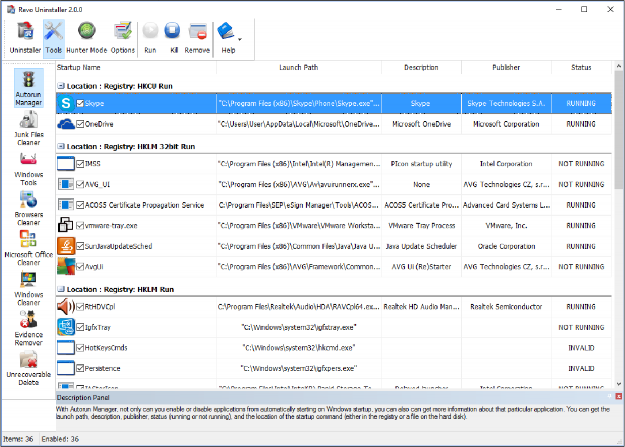Click the RtHDVCpl speaker icon
625x447 pixels.
click(x=66, y=307)
